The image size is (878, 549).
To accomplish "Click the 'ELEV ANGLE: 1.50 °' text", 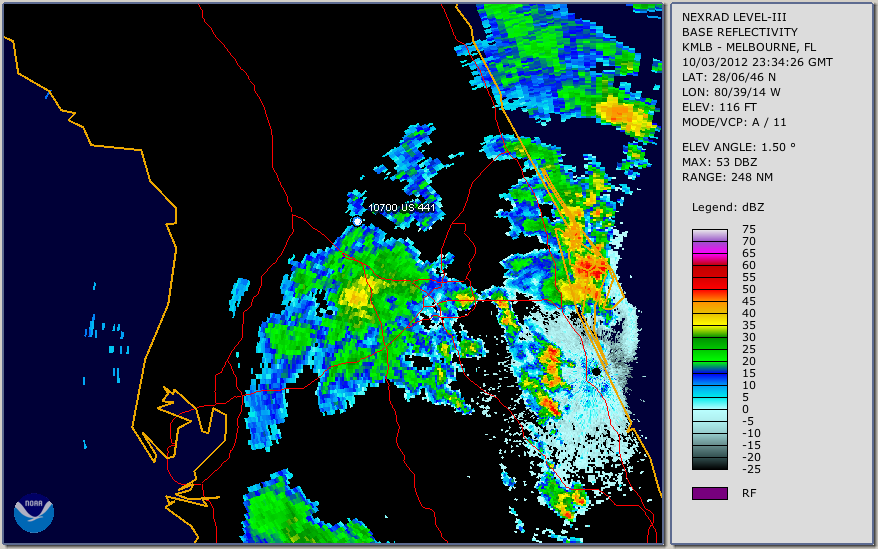I will coord(738,147).
